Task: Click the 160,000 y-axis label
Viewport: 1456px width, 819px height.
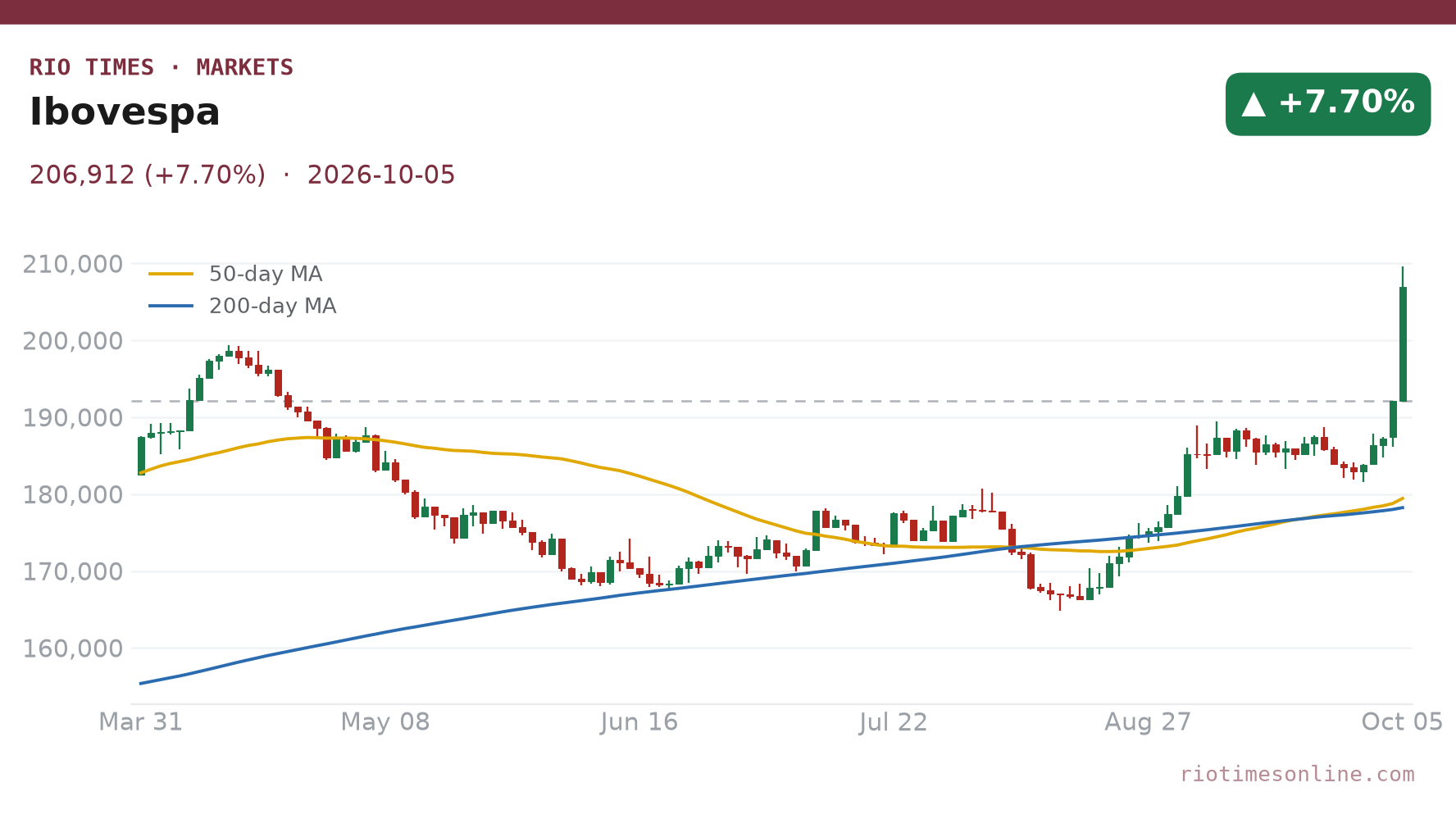Action: [x=73, y=648]
